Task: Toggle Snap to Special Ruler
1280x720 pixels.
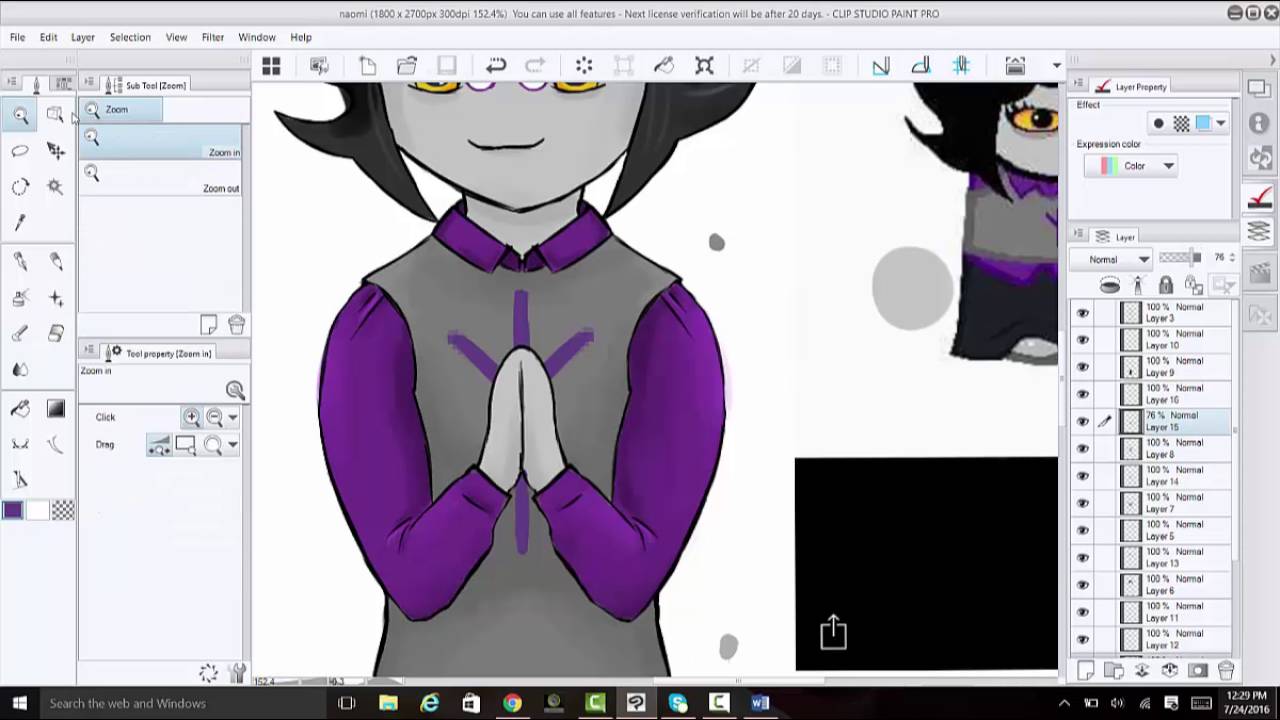Action: coord(921,66)
